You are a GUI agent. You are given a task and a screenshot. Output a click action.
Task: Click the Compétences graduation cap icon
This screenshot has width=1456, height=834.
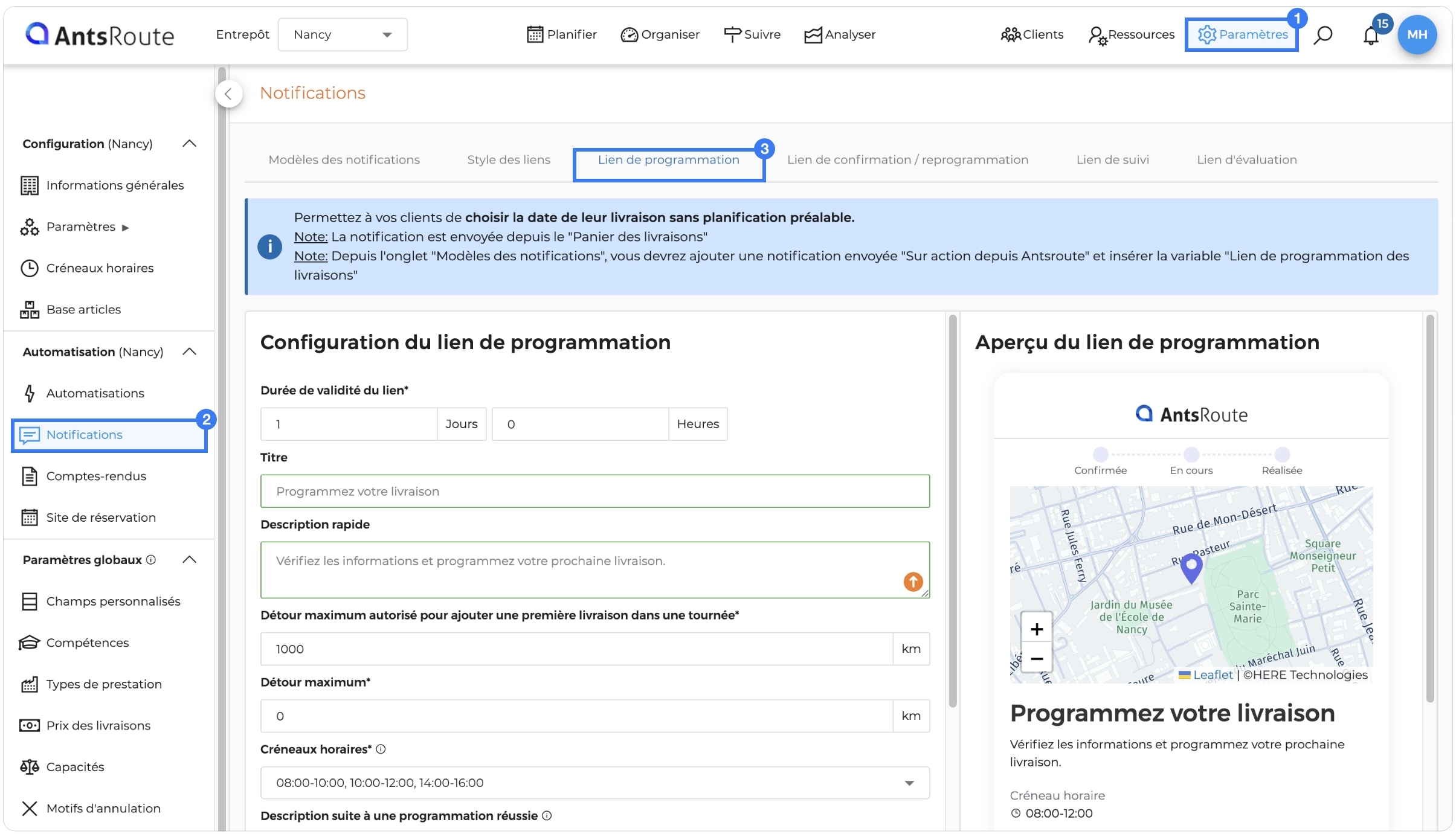pyautogui.click(x=29, y=643)
